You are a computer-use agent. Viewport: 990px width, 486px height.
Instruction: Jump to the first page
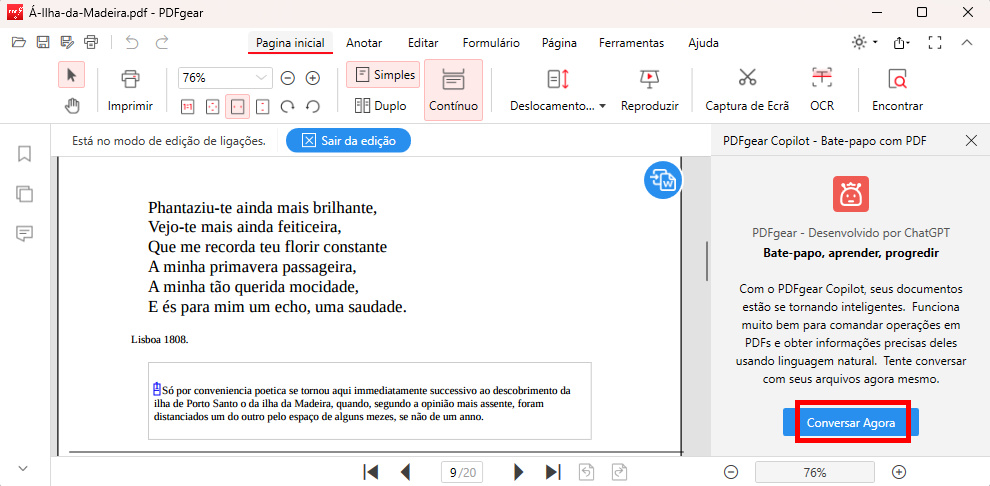coord(371,471)
